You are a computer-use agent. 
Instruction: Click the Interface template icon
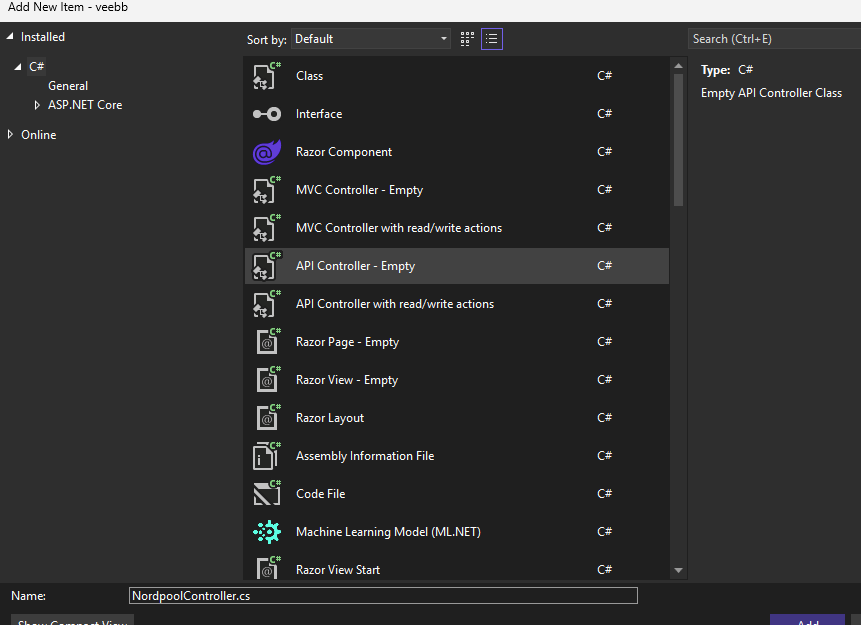(266, 114)
